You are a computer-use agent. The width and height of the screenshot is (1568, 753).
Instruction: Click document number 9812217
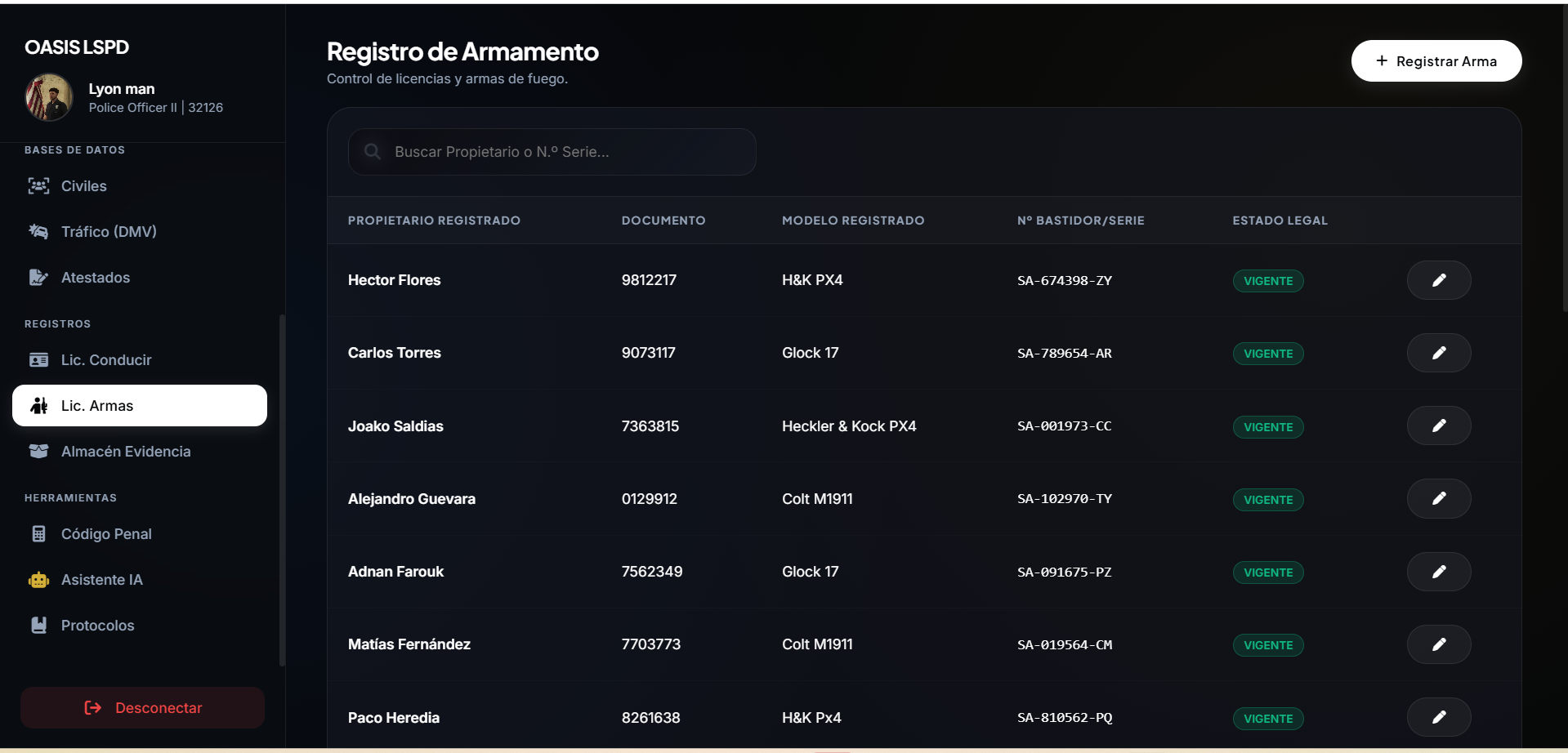click(649, 280)
